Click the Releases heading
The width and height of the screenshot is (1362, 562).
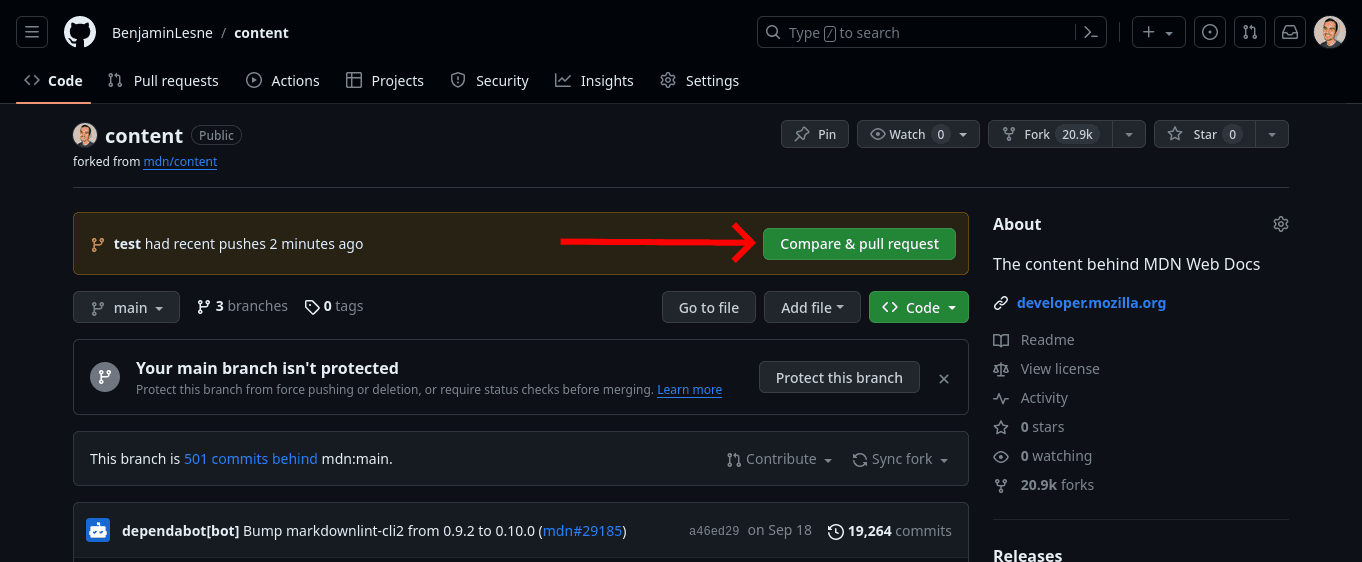(1028, 555)
